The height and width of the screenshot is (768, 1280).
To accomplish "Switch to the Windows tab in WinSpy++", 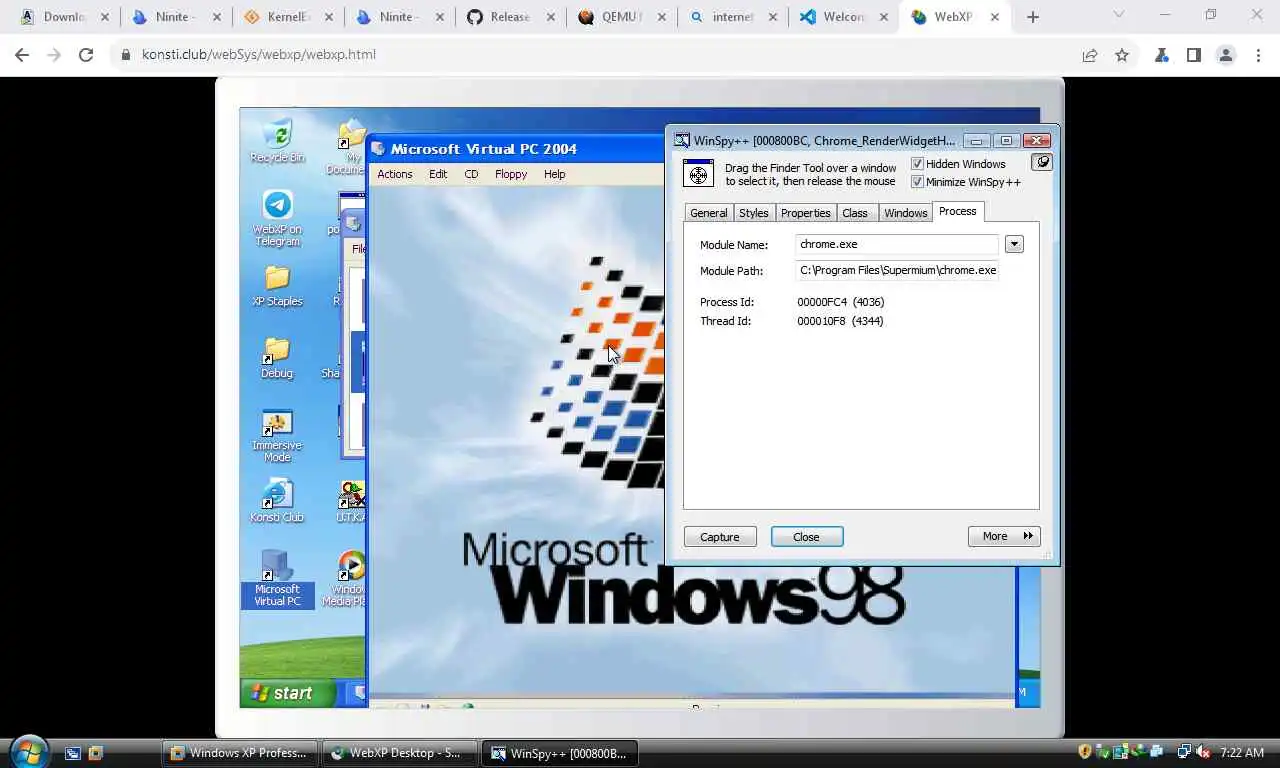I will 906,213.
